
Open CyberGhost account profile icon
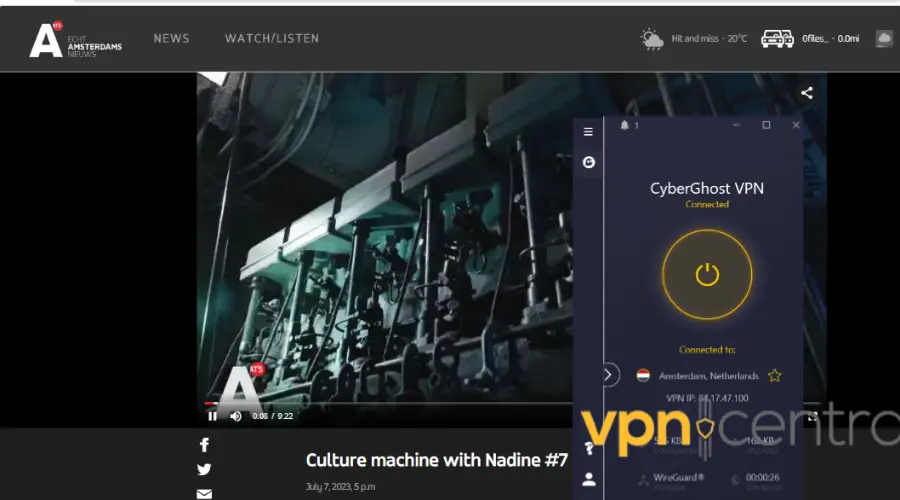tap(588, 479)
